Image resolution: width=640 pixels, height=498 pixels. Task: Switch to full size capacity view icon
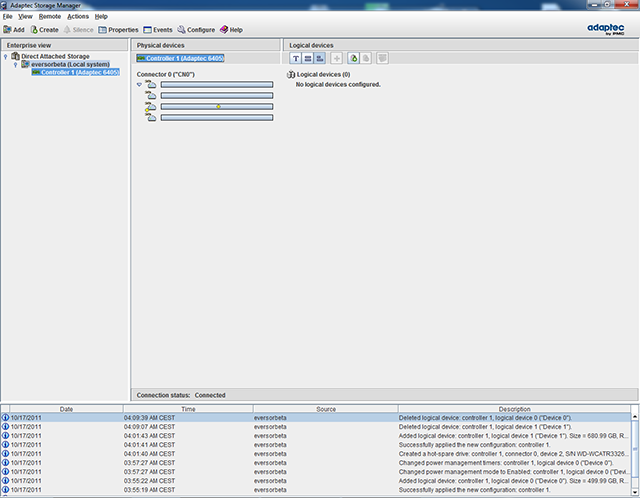(308, 58)
